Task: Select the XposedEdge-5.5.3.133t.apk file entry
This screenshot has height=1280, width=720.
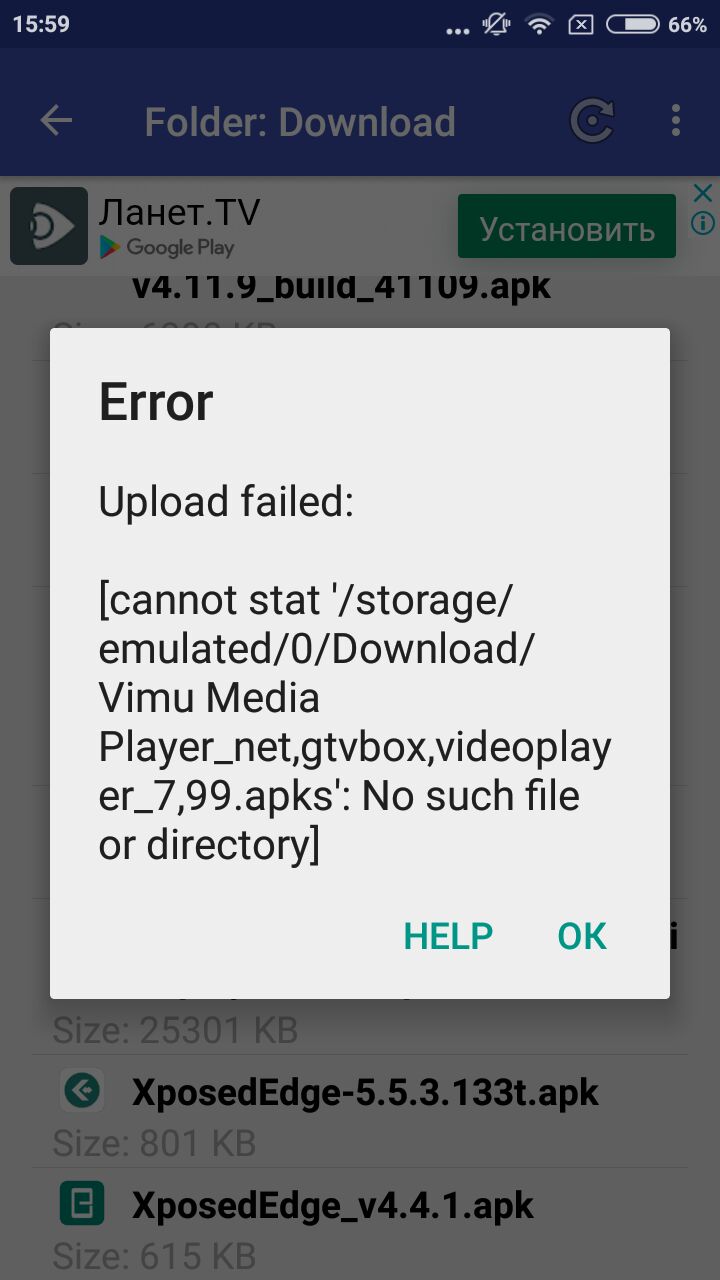Action: [360, 1110]
